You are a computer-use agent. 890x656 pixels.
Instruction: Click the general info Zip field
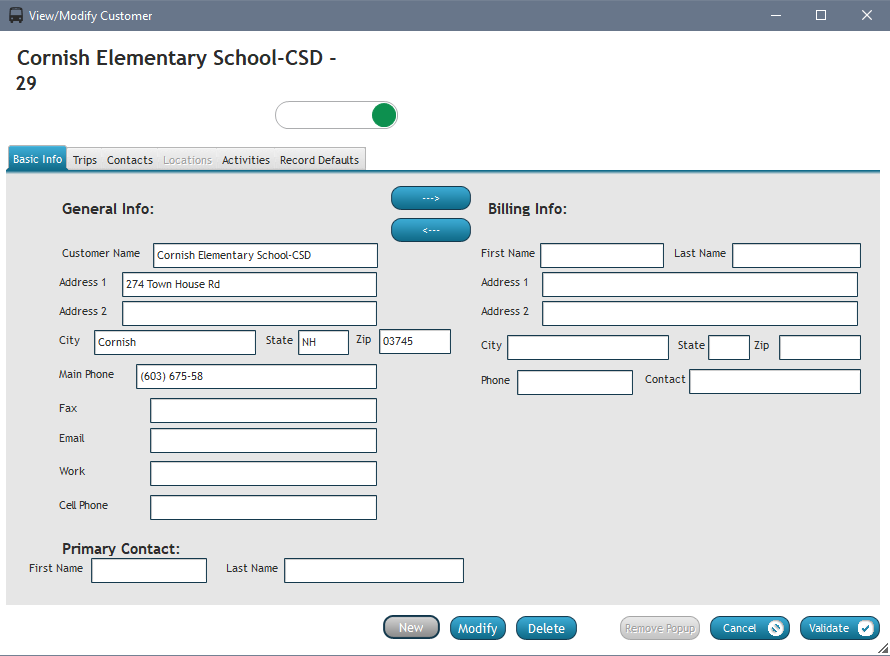414,341
